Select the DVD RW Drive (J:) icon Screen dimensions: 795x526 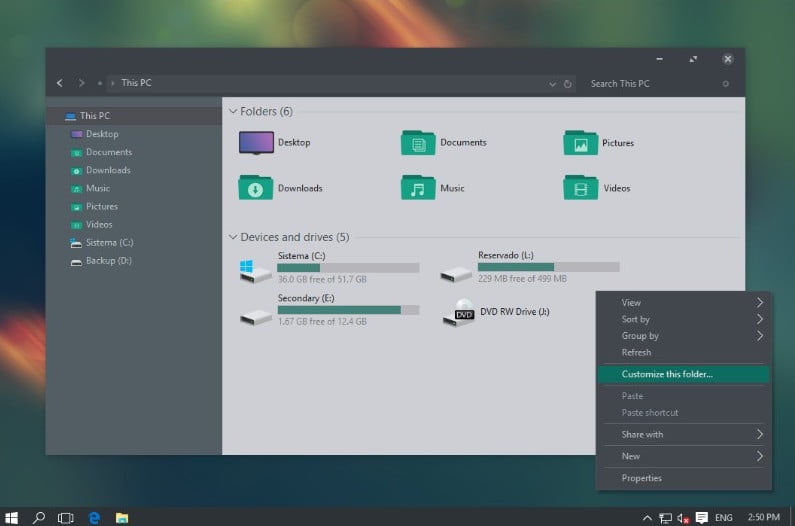point(458,313)
